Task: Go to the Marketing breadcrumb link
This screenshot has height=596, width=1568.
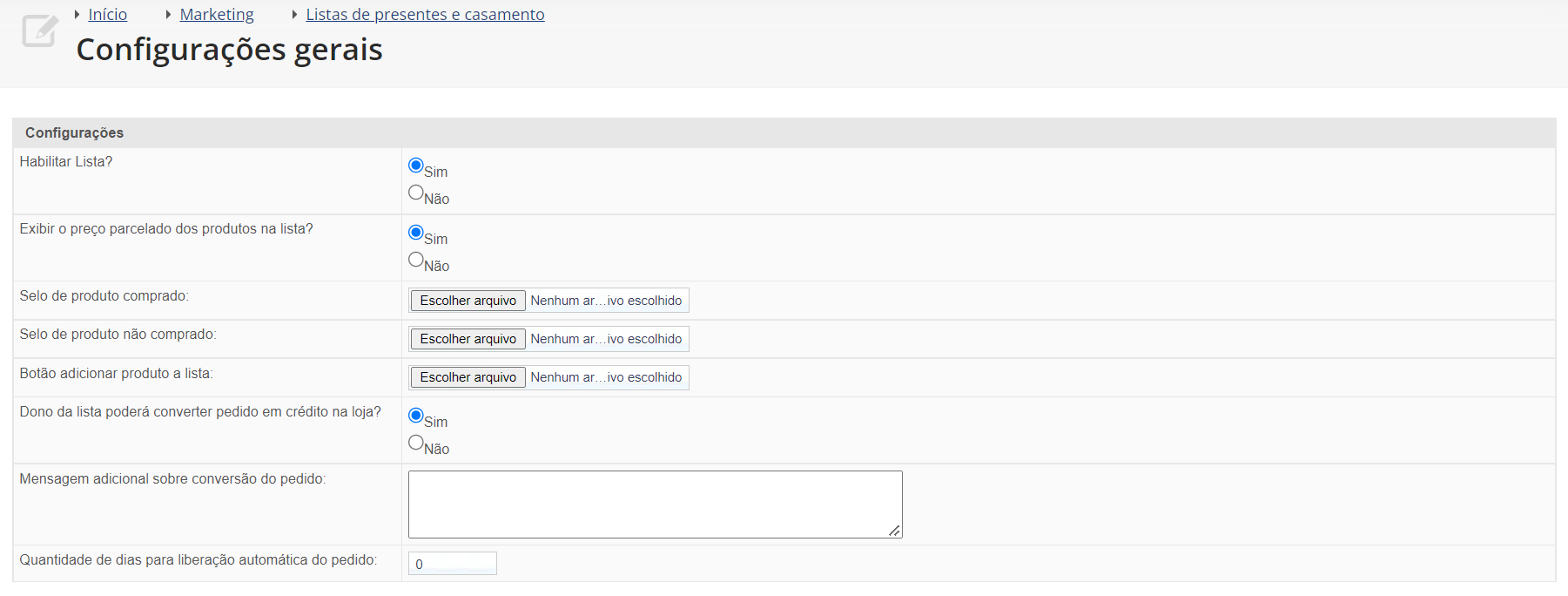Action: (217, 15)
